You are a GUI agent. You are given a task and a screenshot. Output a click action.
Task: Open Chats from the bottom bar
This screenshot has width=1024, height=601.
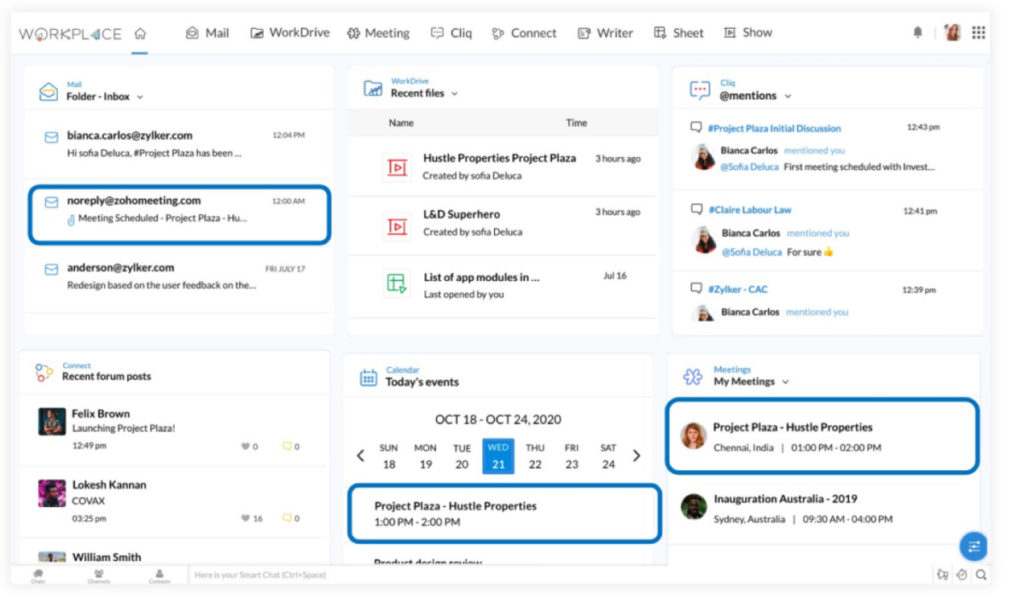38,575
